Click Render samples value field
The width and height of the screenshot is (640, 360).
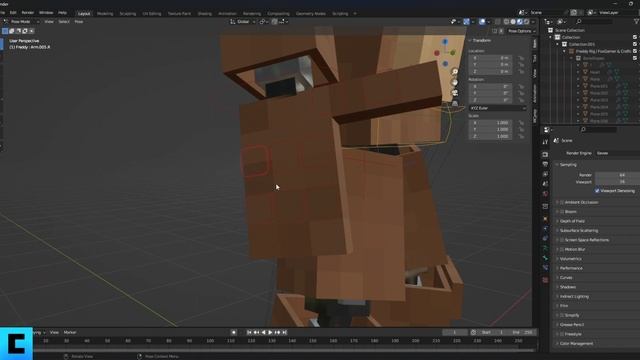pyautogui.click(x=617, y=175)
